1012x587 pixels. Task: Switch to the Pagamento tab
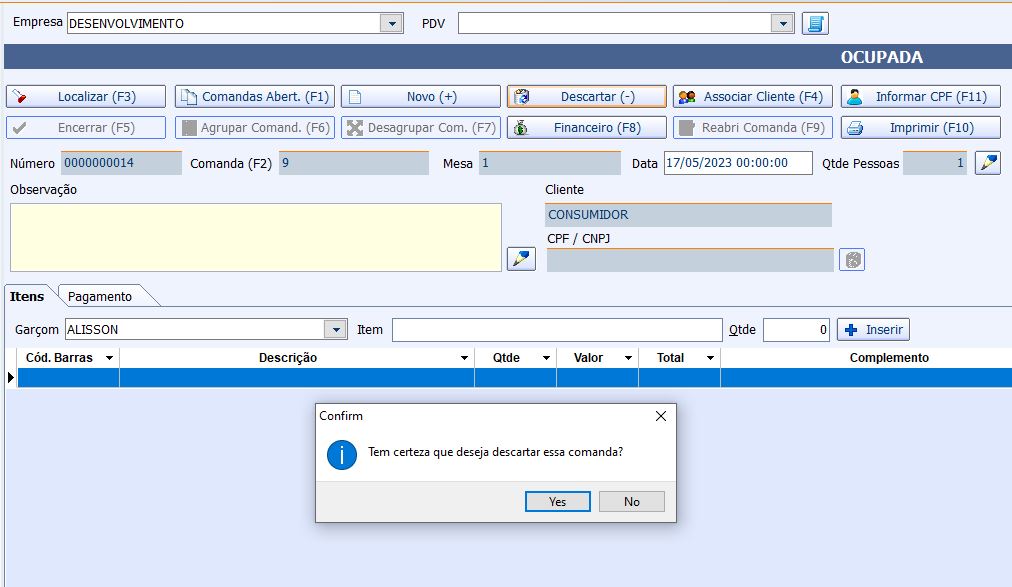pos(100,296)
